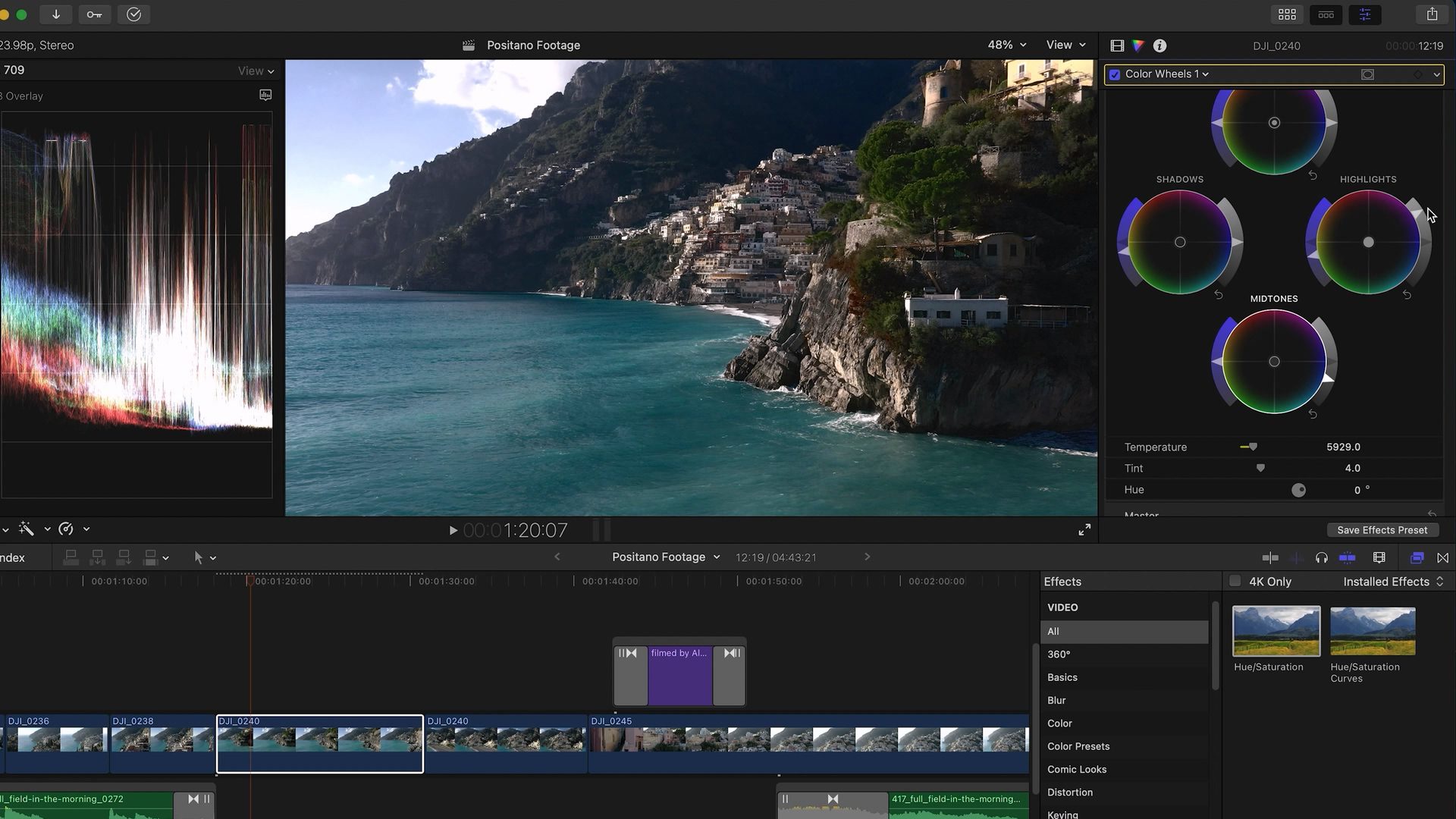Image resolution: width=1456 pixels, height=819 pixels.
Task: Select the DJI_0245 clip in timeline
Action: pos(808,743)
